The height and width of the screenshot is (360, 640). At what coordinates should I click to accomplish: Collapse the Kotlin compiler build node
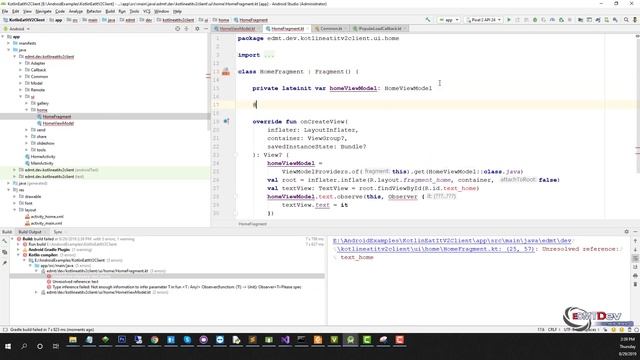point(18,255)
